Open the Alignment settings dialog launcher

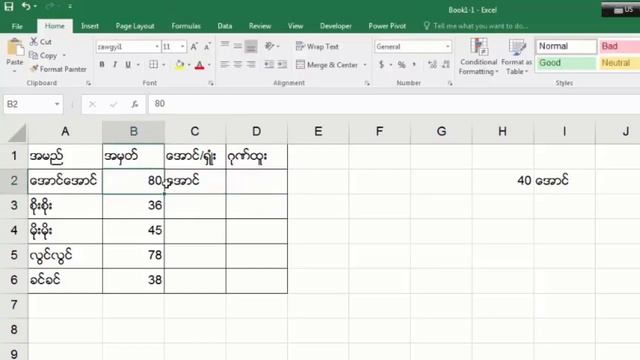tap(367, 83)
